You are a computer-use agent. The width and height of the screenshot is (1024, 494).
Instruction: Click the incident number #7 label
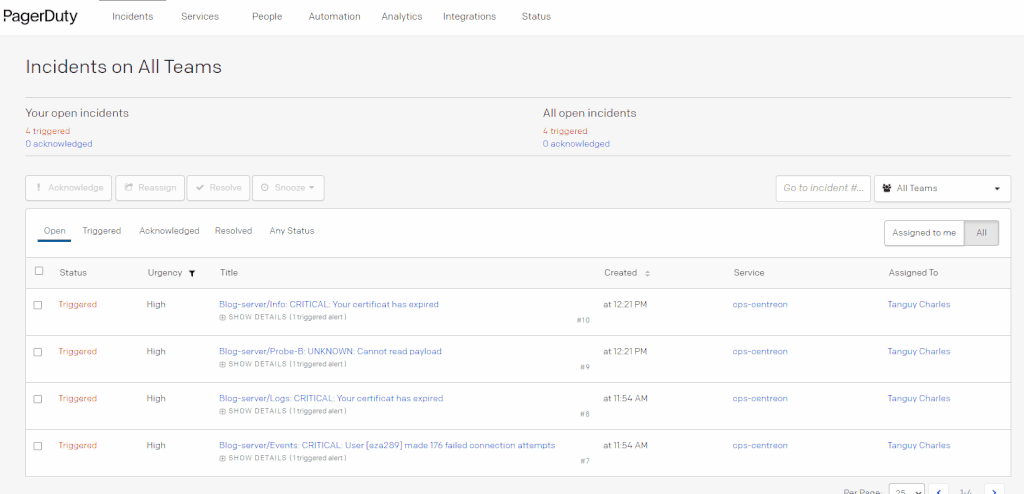click(584, 461)
